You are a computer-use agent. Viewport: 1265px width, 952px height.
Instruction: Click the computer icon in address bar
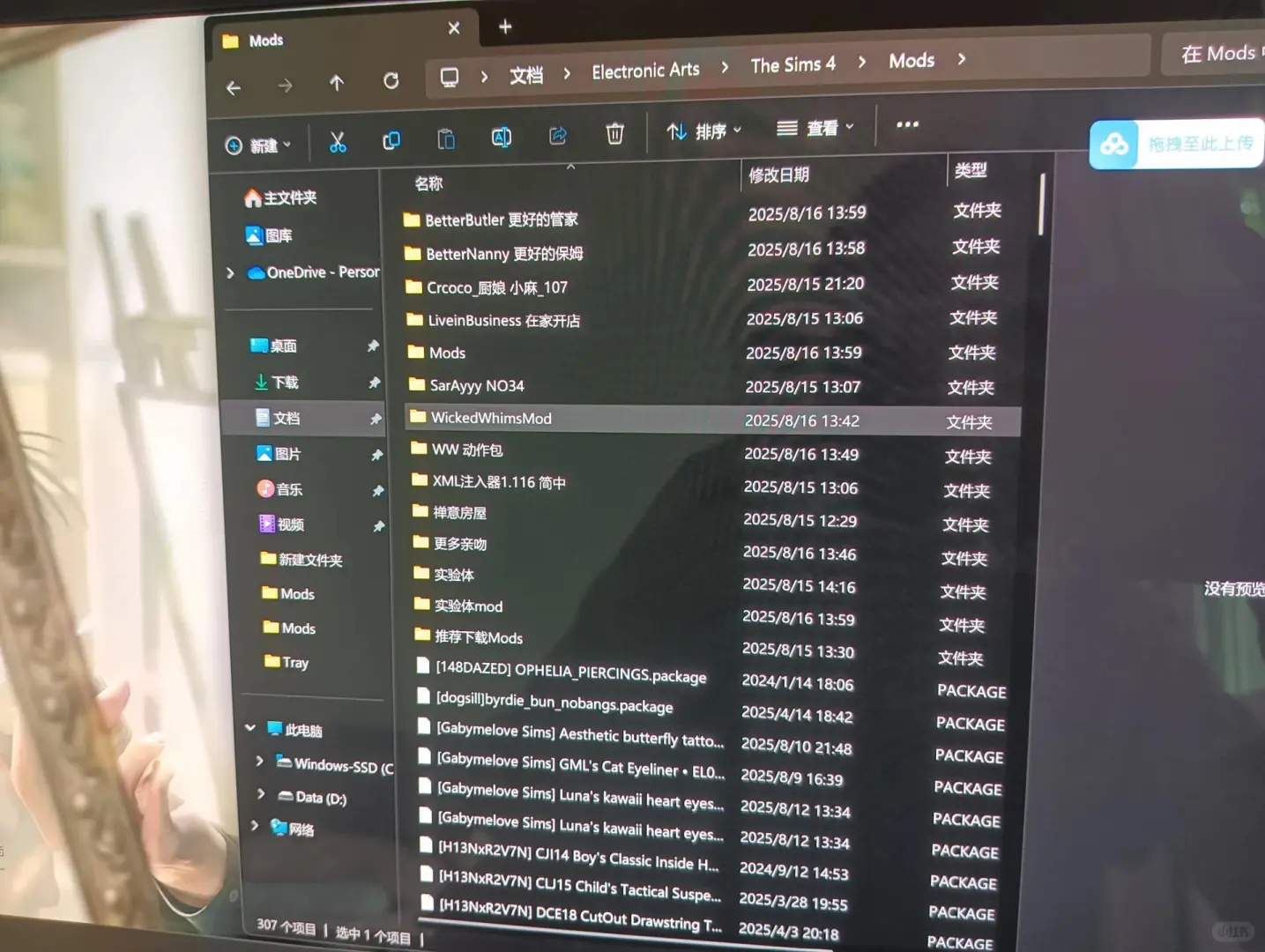click(x=450, y=78)
